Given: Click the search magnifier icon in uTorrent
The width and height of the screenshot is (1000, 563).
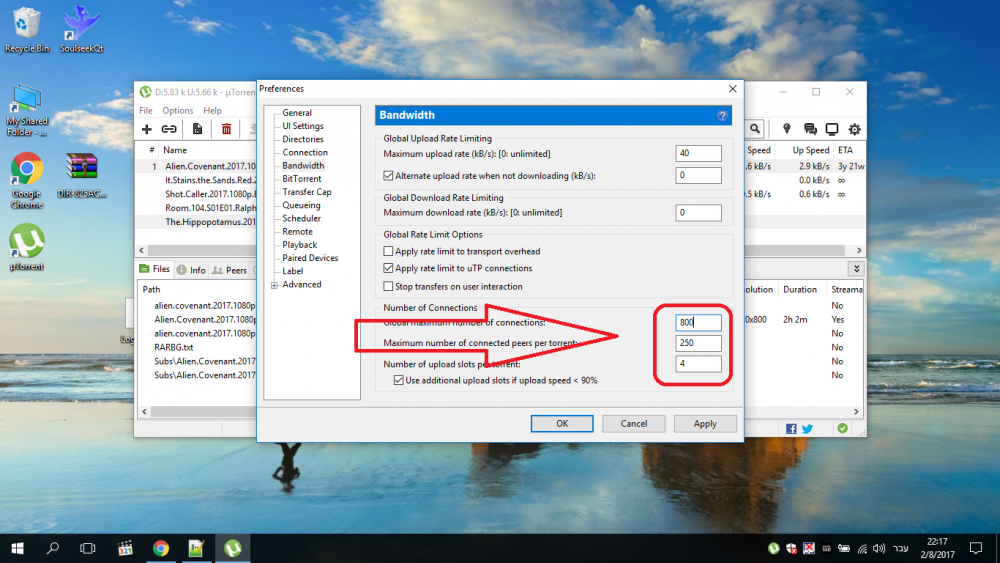Looking at the screenshot, I should point(754,129).
